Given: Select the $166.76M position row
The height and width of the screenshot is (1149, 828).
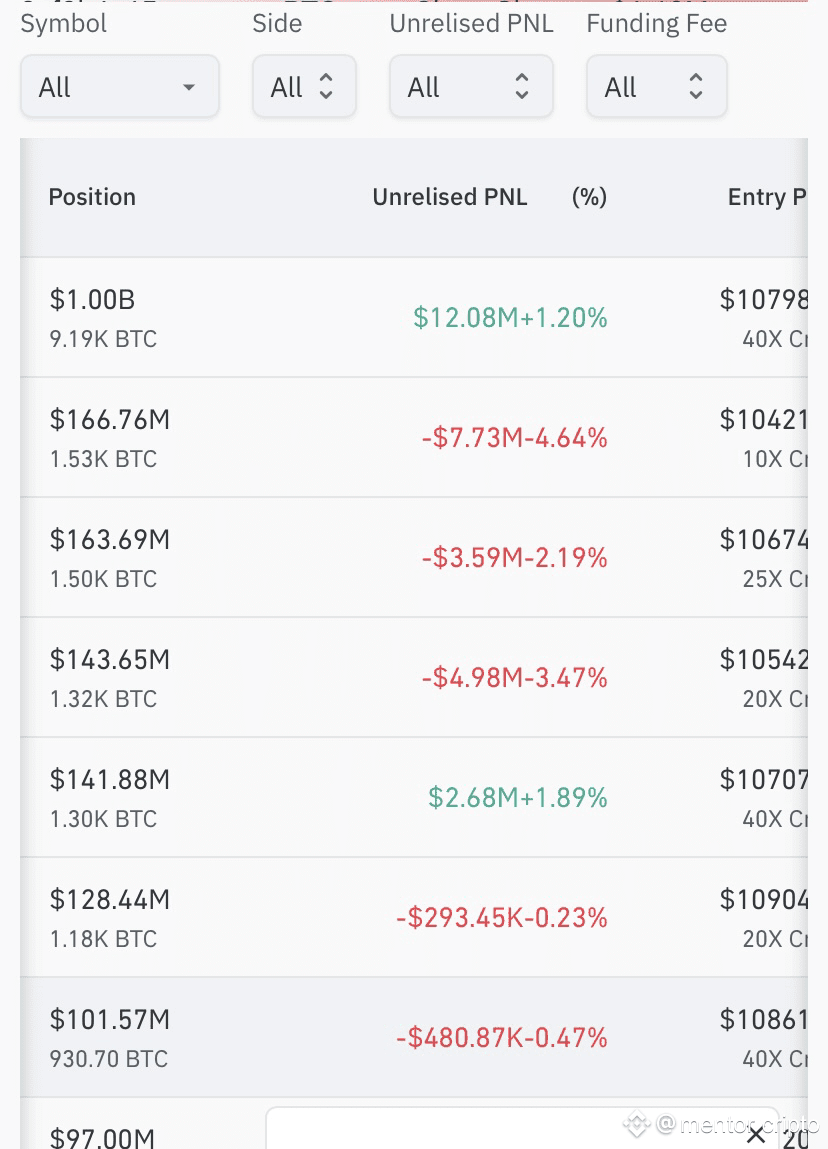Looking at the screenshot, I should (x=414, y=437).
